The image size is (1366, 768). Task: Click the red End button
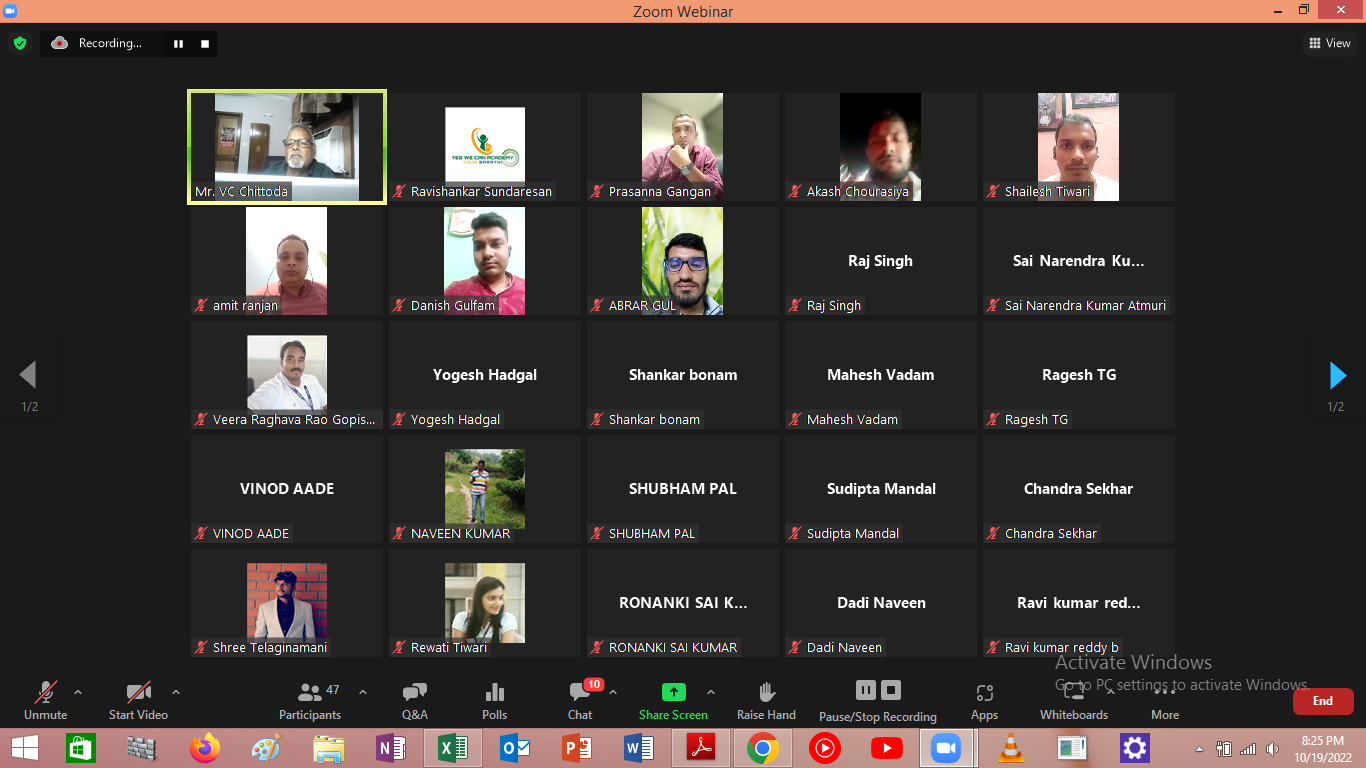coord(1322,701)
